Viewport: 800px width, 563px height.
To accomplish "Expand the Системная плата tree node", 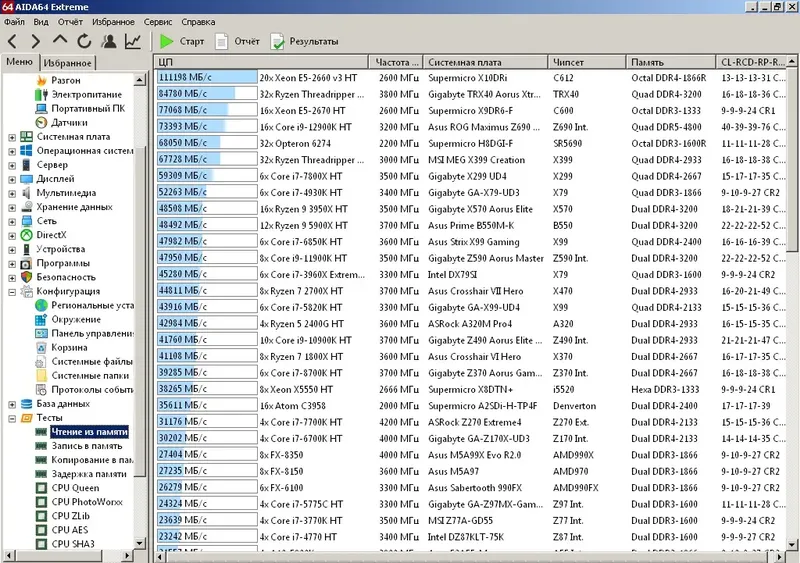I will pyautogui.click(x=12, y=137).
